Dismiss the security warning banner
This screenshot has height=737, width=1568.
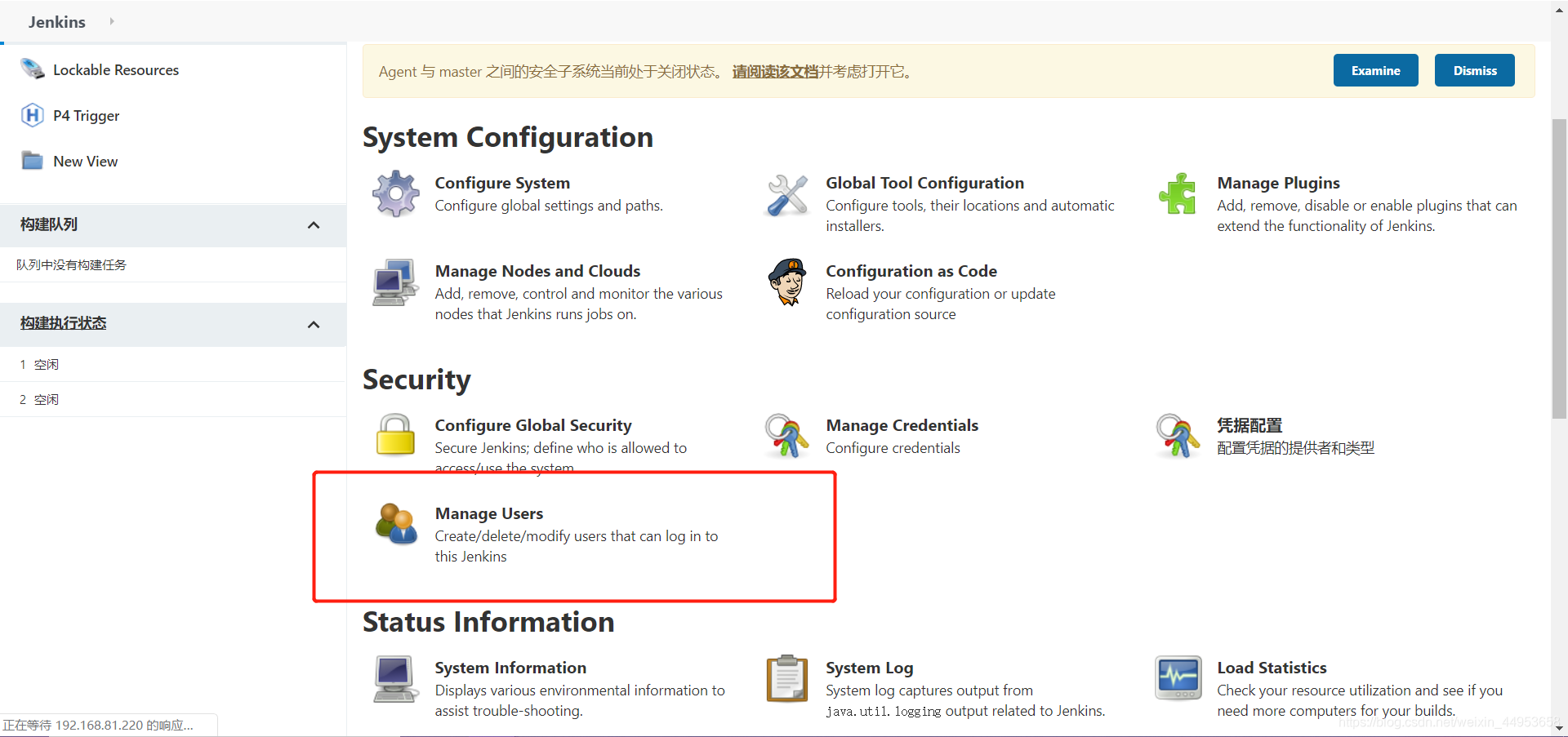(x=1474, y=71)
